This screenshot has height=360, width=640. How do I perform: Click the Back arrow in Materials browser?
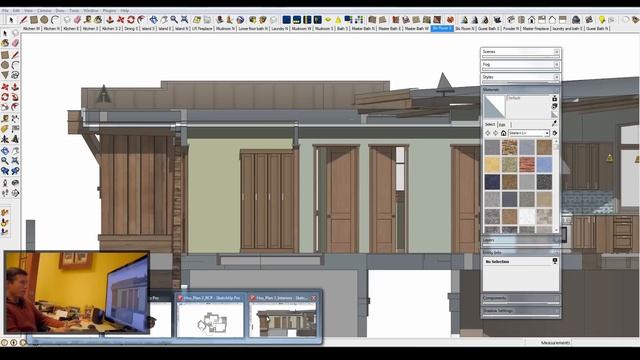(x=487, y=133)
